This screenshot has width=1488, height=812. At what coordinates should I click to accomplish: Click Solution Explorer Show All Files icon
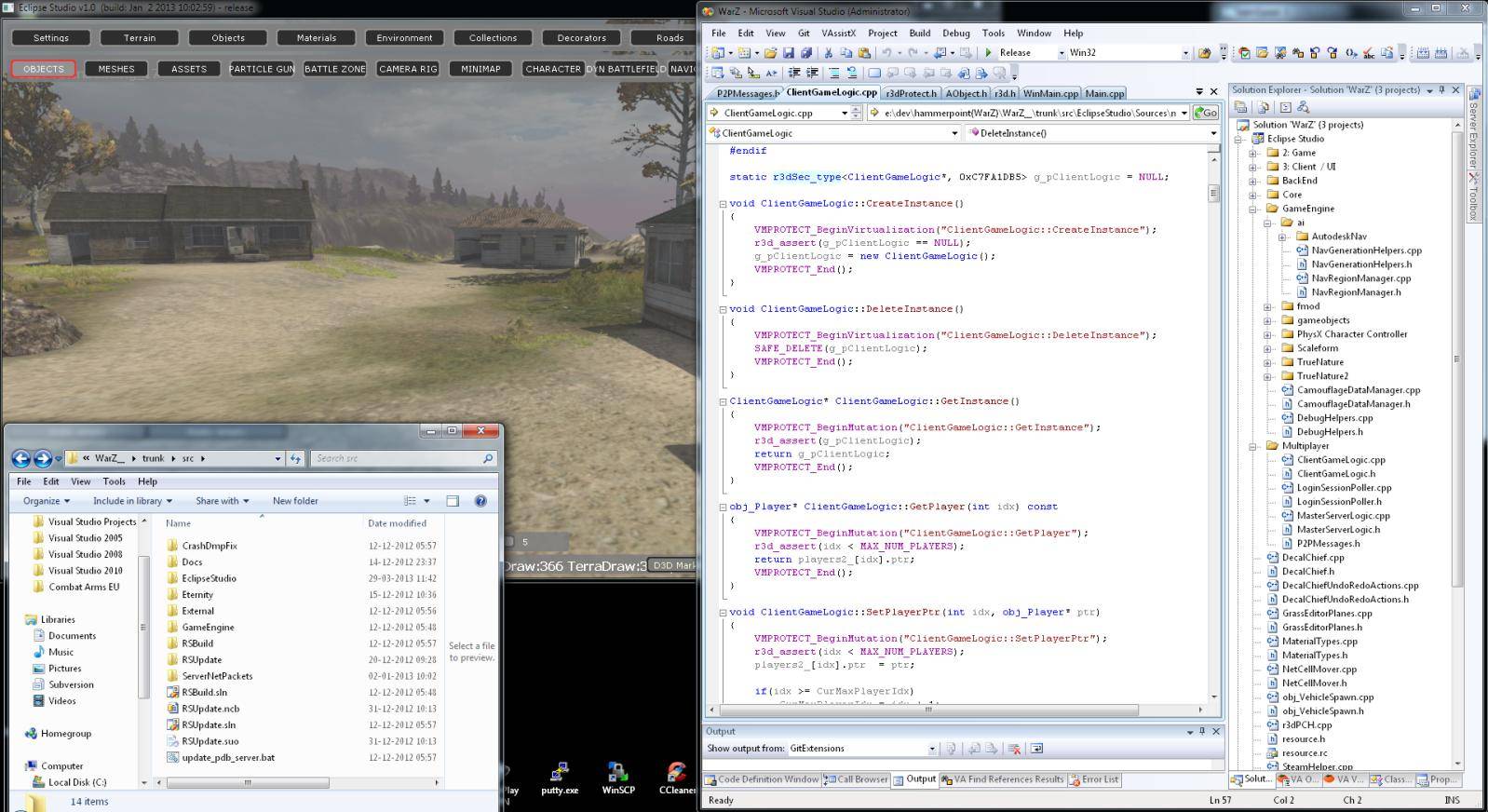point(1264,107)
